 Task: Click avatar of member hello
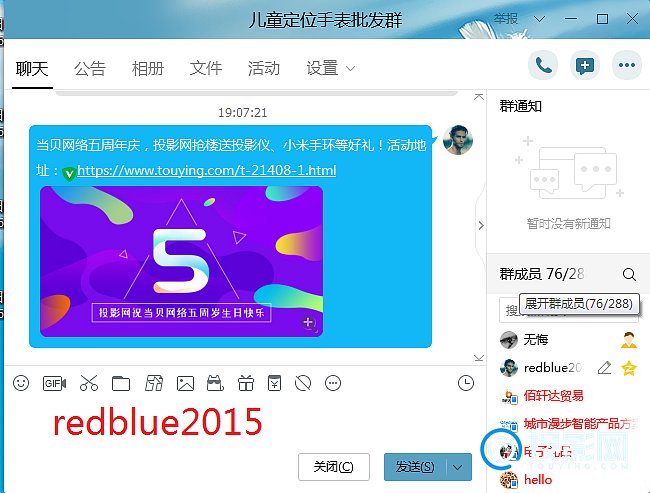pyautogui.click(x=509, y=480)
